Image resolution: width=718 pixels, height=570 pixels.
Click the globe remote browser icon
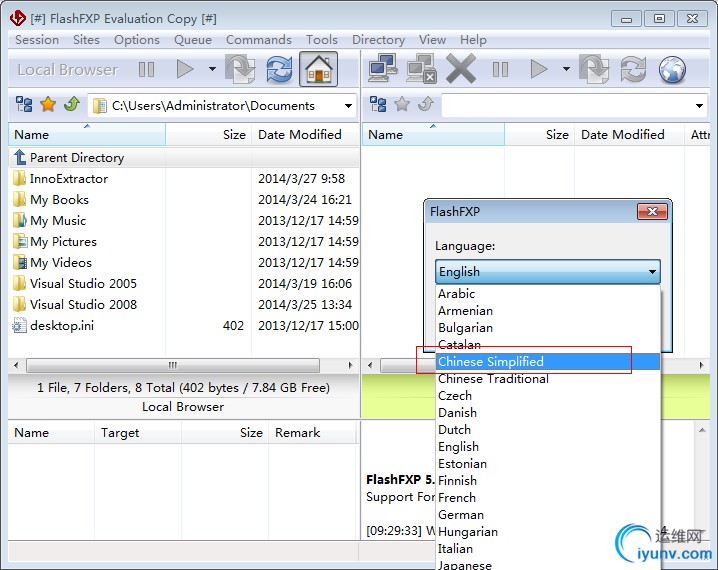[x=672, y=70]
